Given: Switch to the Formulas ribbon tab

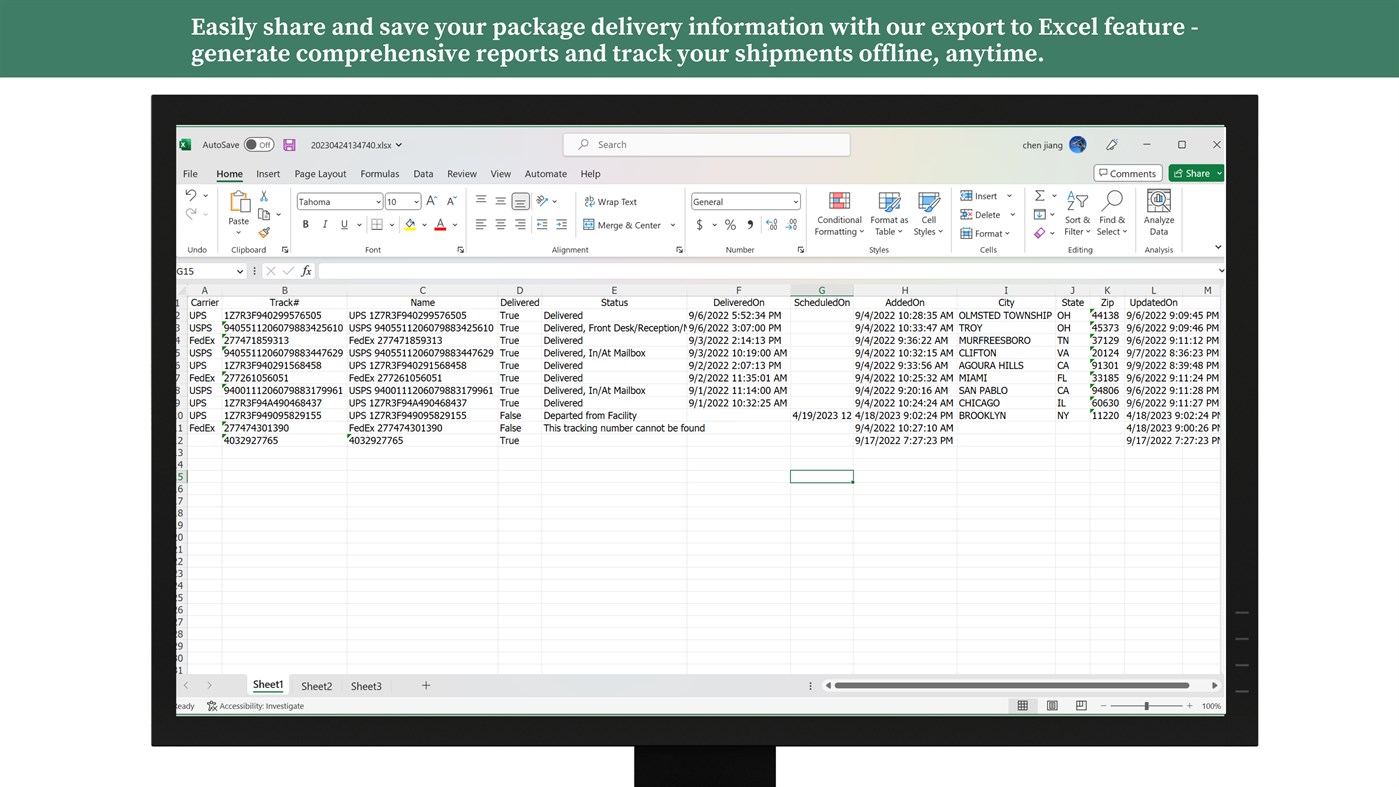Looking at the screenshot, I should [x=379, y=173].
